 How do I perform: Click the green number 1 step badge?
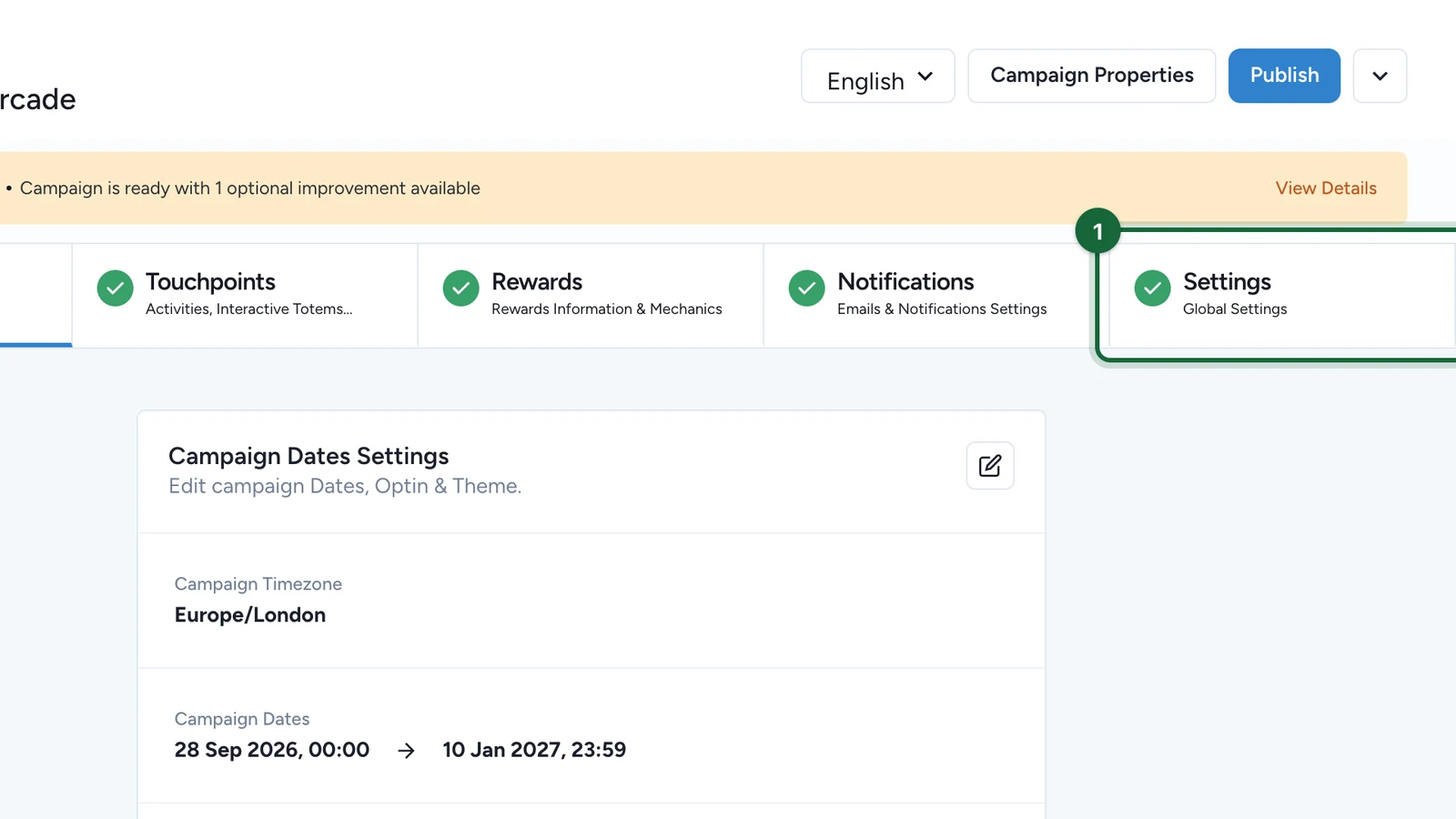coord(1097,231)
